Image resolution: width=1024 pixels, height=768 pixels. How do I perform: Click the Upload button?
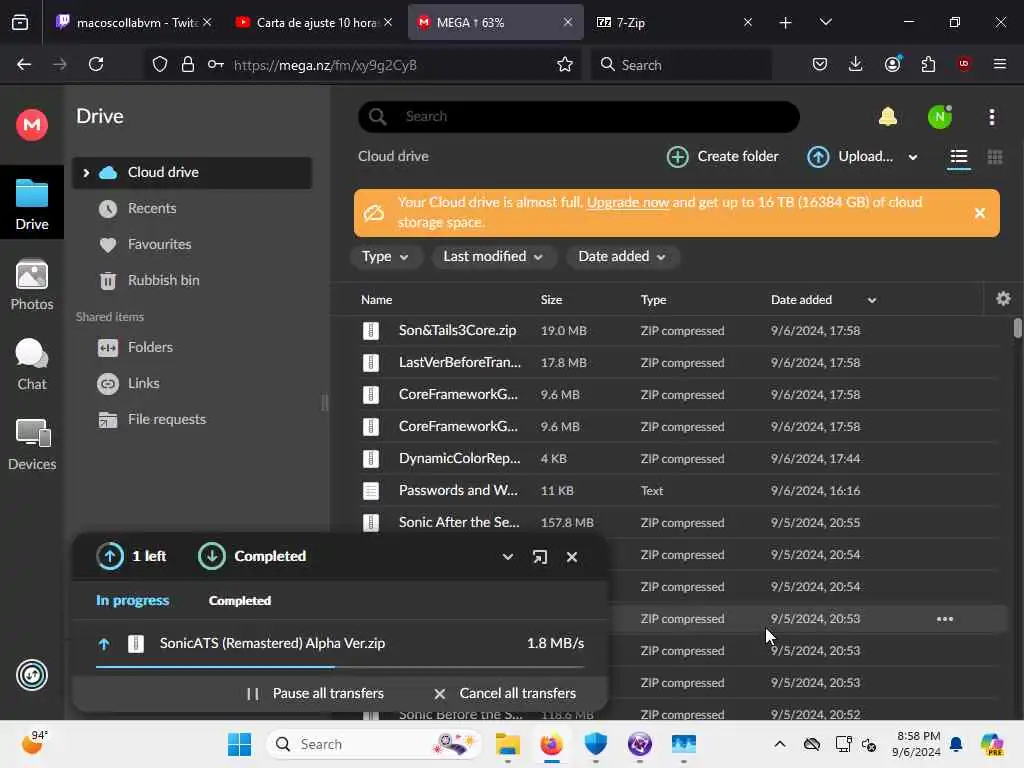(x=850, y=157)
